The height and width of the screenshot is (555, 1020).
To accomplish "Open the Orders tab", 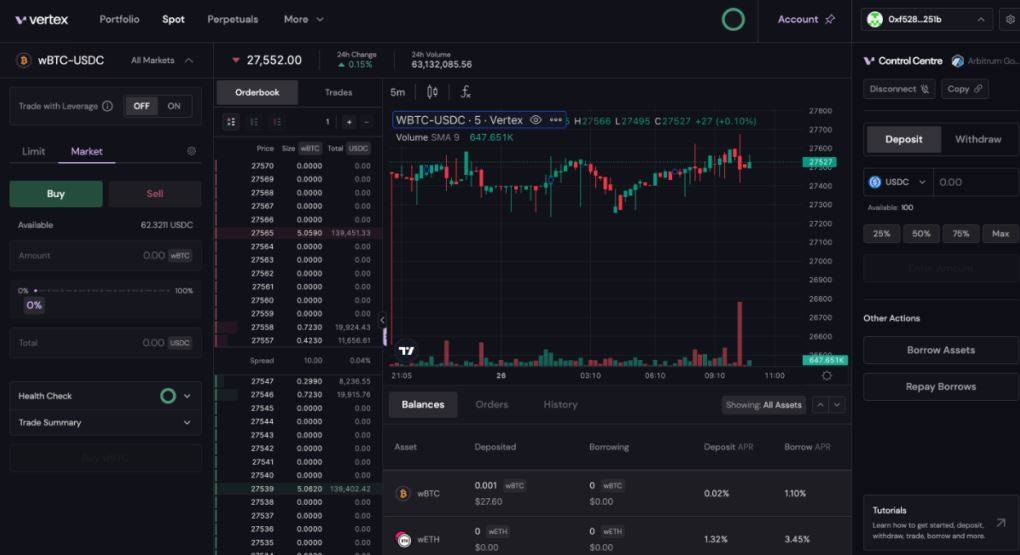I will [x=492, y=405].
